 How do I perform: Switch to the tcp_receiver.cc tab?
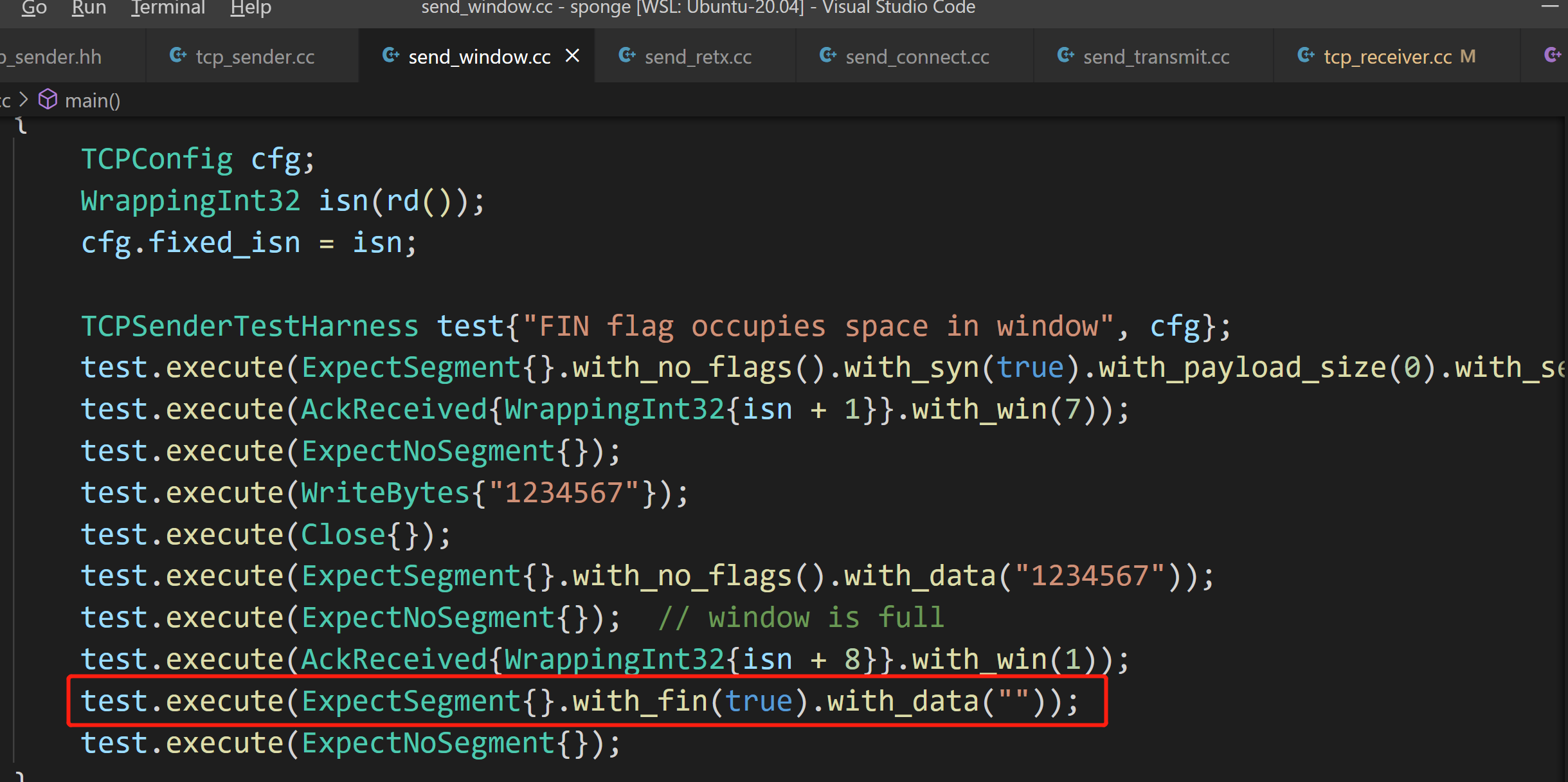(x=1387, y=57)
